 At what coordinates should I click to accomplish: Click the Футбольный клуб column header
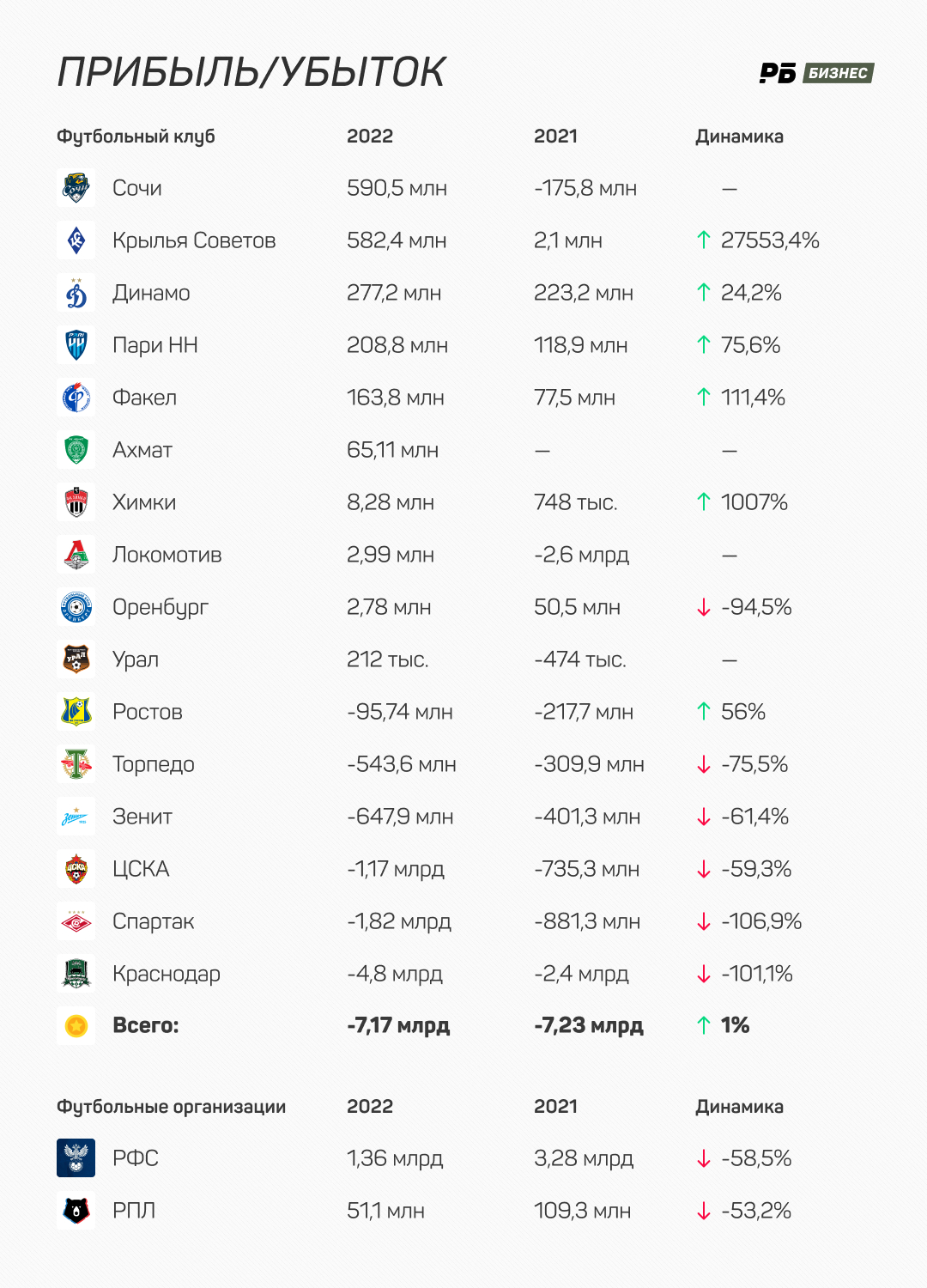tap(136, 137)
